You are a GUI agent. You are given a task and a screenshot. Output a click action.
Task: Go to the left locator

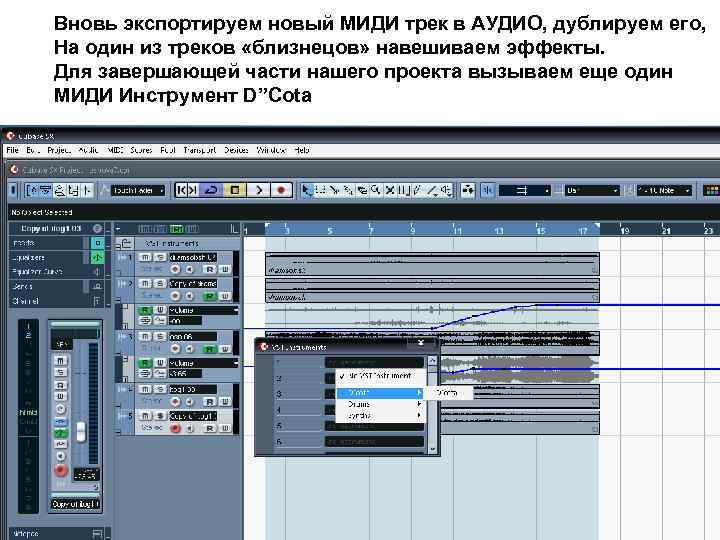(x=181, y=190)
